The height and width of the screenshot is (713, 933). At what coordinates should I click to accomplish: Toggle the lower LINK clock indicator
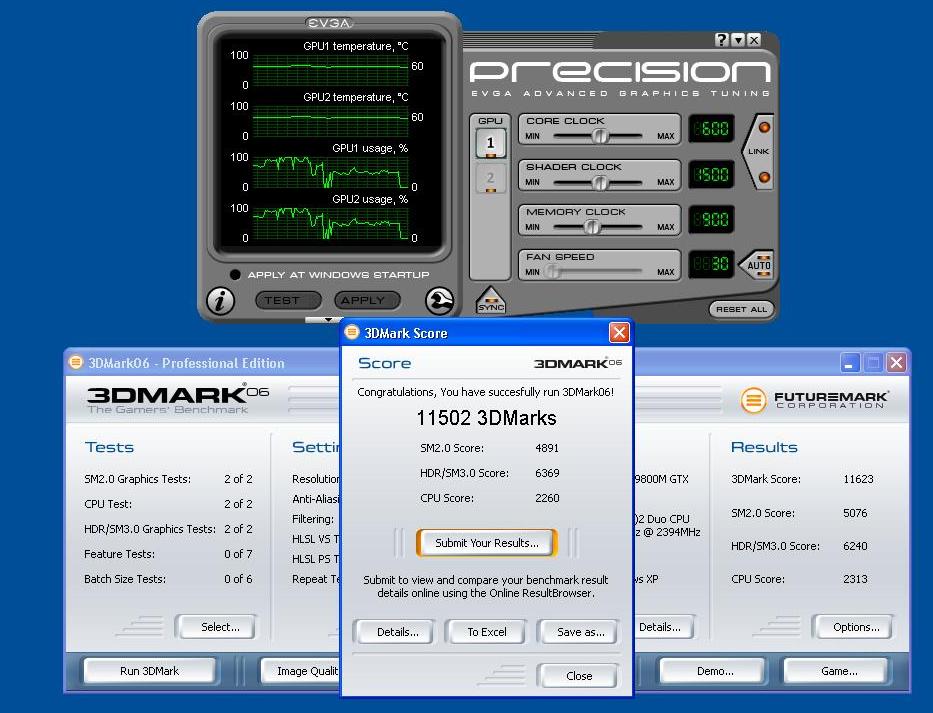[765, 177]
